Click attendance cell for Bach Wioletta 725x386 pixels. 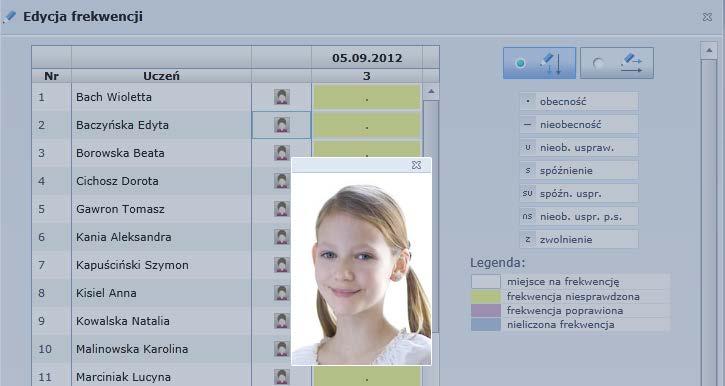tap(367, 97)
